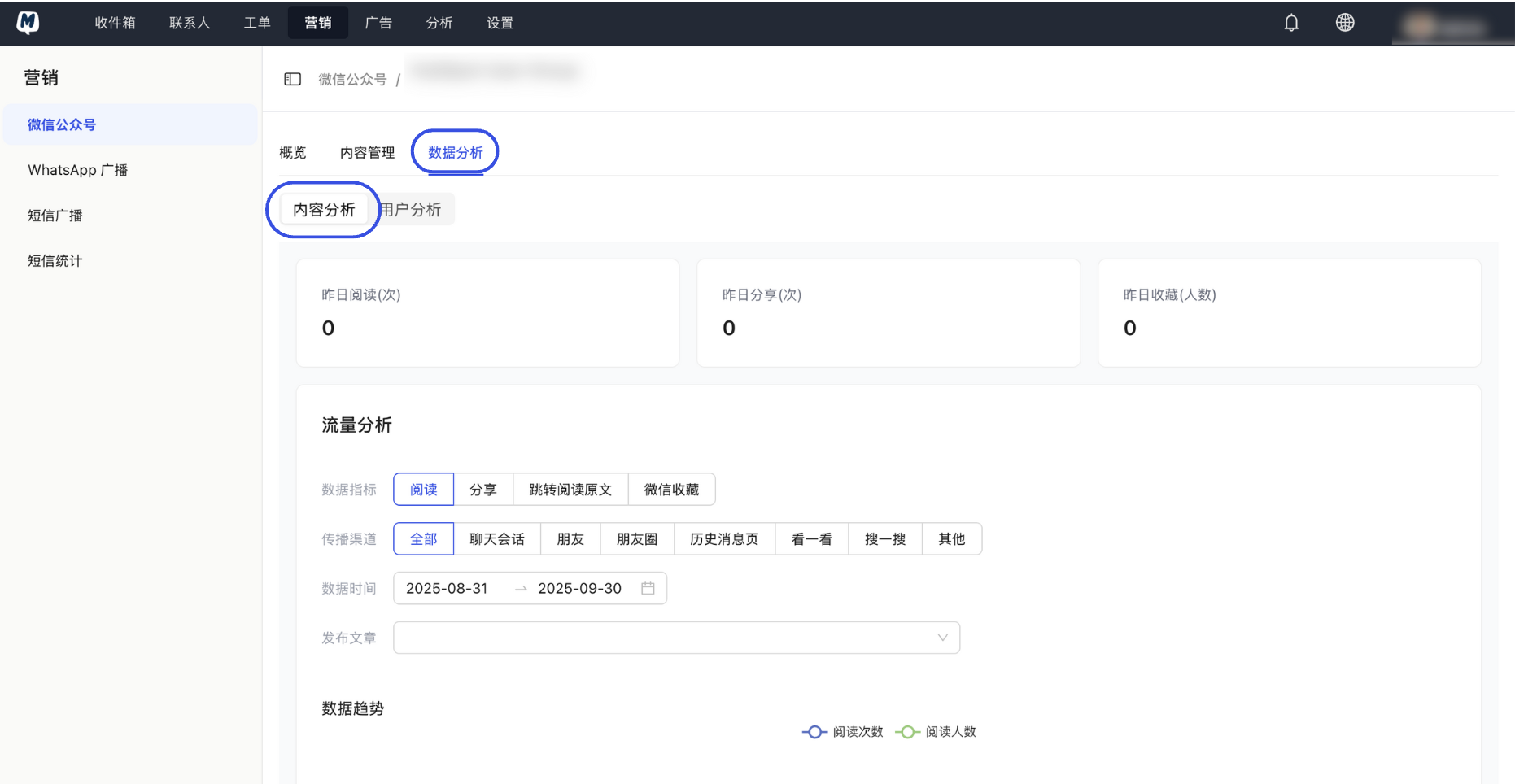Open 广告 from the top menu
The height and width of the screenshot is (784, 1515).
[x=378, y=23]
